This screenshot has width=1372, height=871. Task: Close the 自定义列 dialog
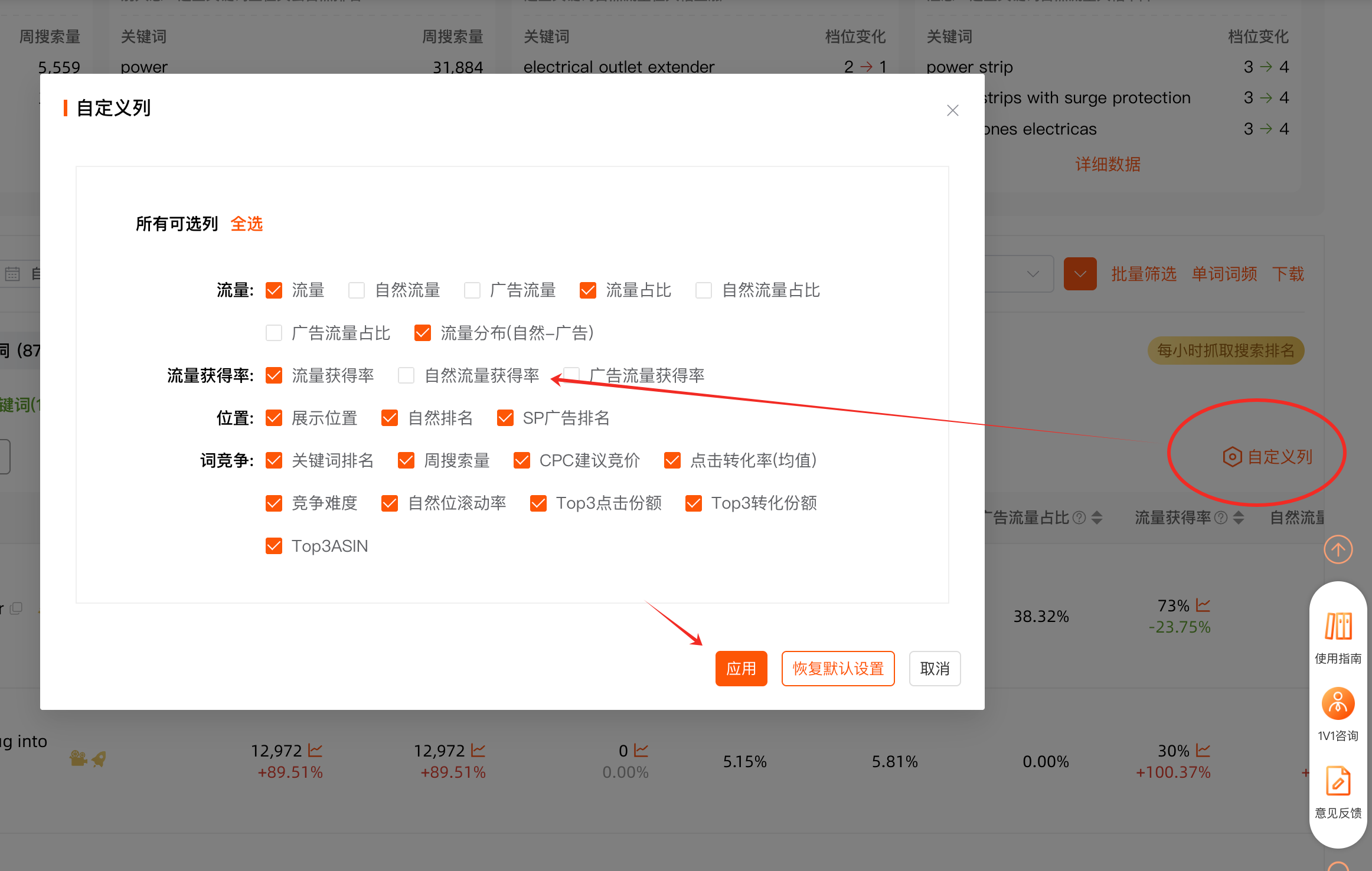click(x=952, y=110)
